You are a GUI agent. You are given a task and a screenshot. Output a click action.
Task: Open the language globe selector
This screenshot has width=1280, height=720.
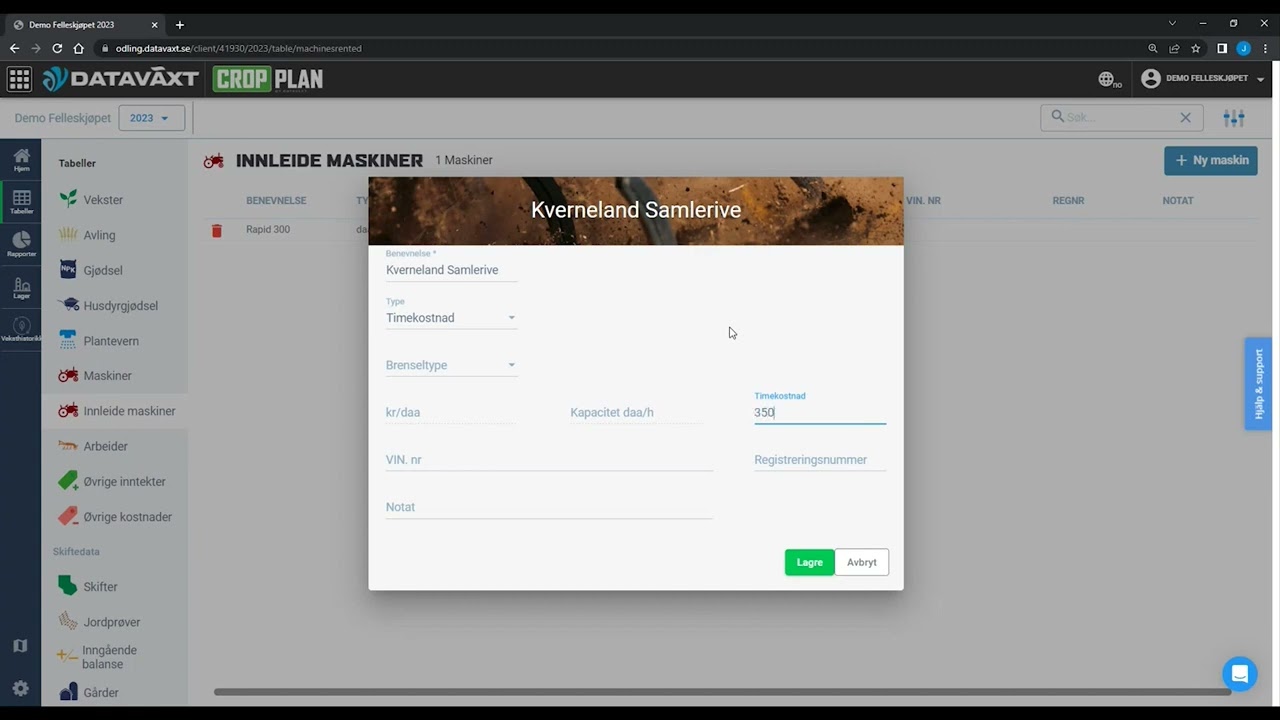[1108, 79]
